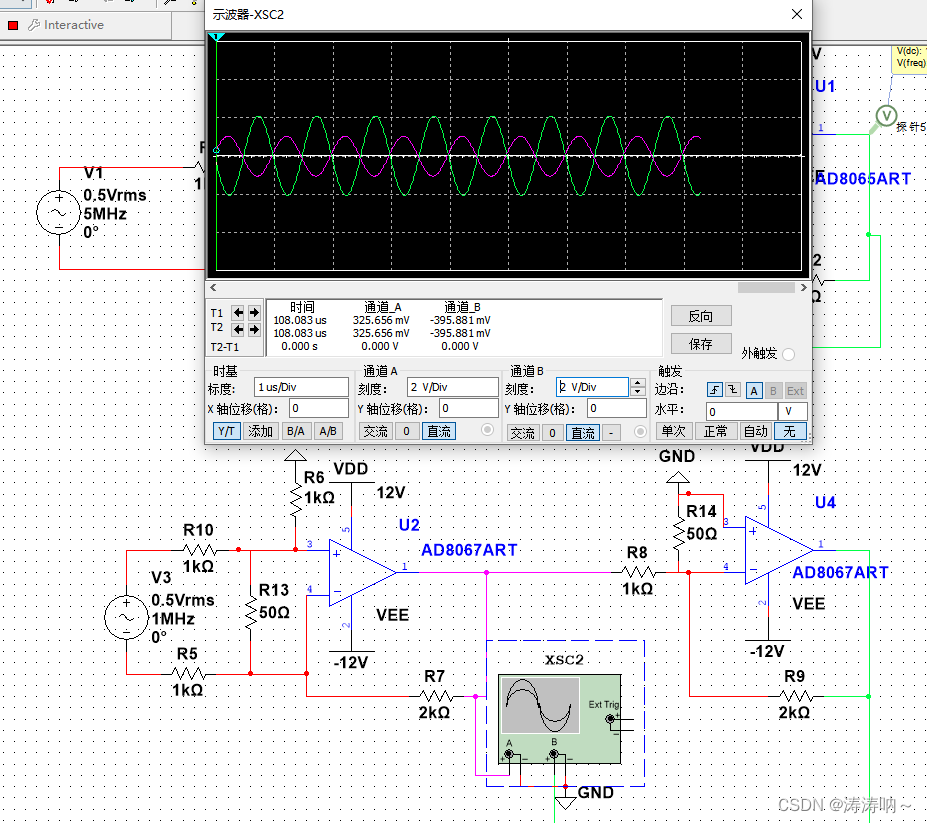The image size is (927, 823).
Task: Select the V1 5MHz AC source symbol
Action: click(x=59, y=213)
